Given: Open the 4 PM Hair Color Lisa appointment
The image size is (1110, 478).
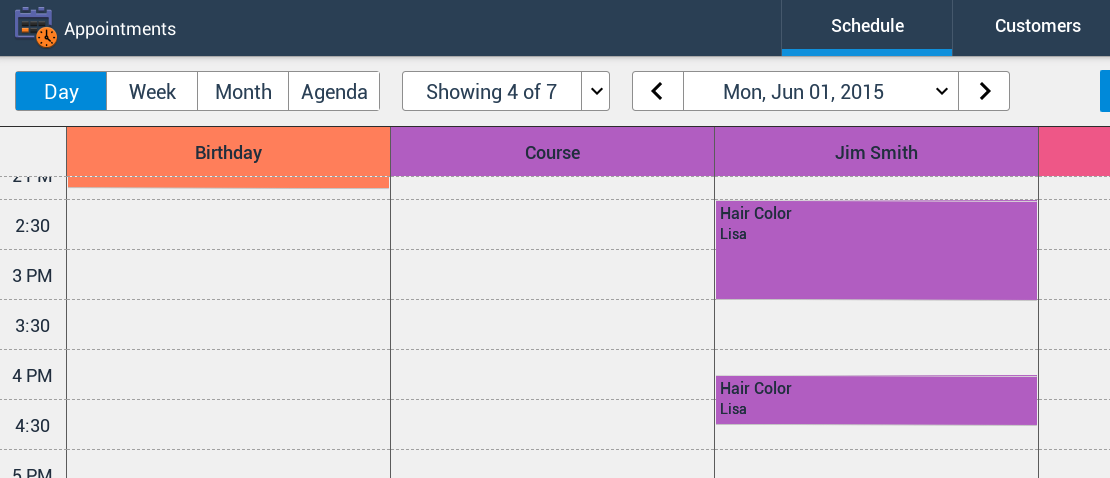Looking at the screenshot, I should pyautogui.click(x=876, y=400).
